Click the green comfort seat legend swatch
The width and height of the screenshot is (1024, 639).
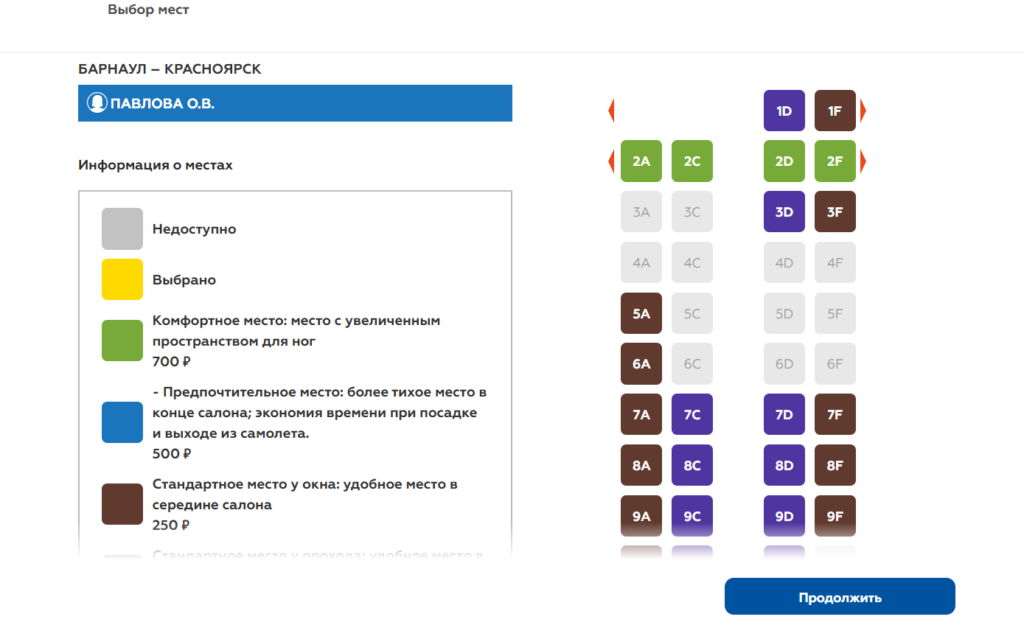(122, 340)
